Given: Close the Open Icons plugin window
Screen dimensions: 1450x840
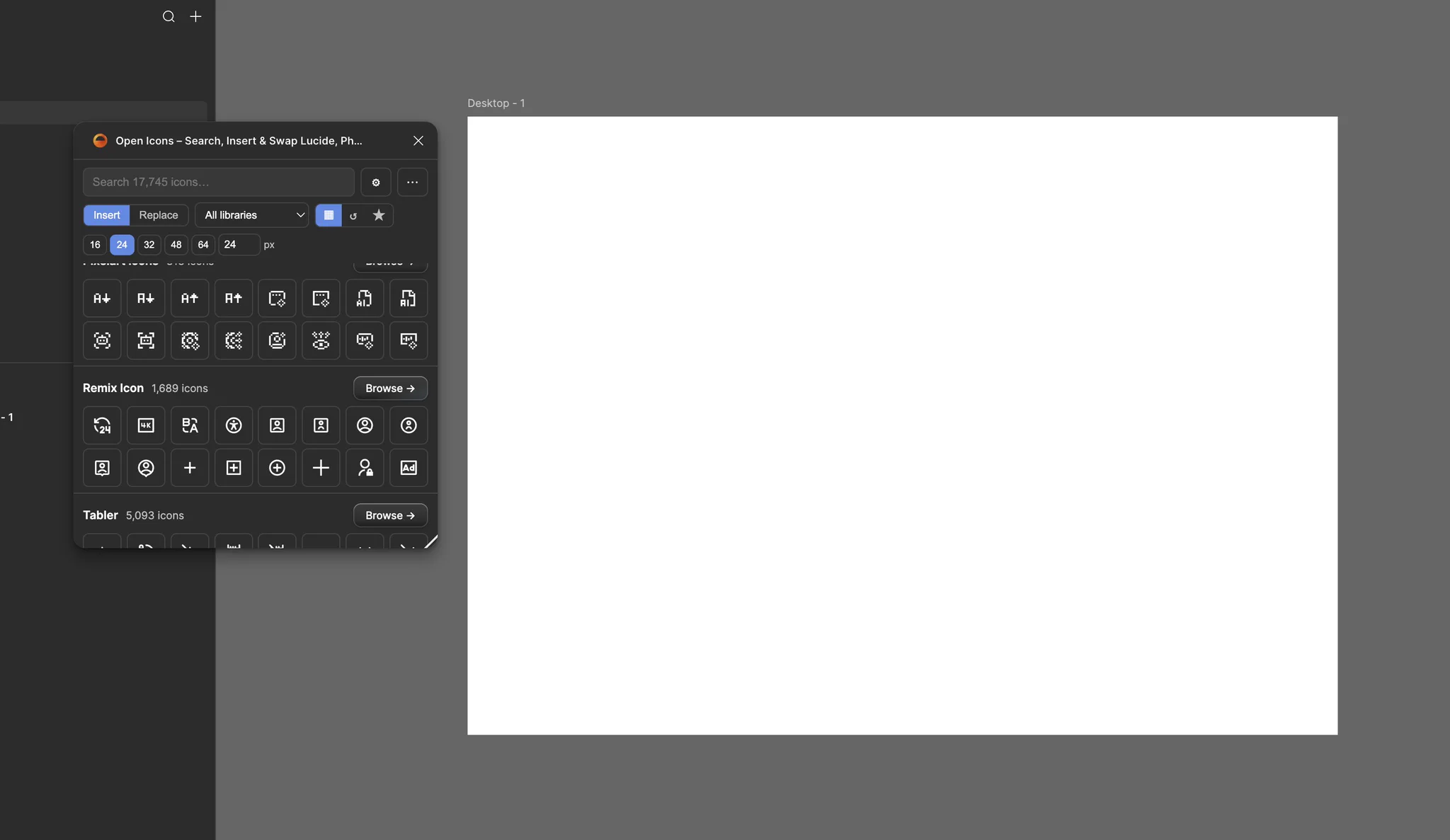Looking at the screenshot, I should click(418, 141).
